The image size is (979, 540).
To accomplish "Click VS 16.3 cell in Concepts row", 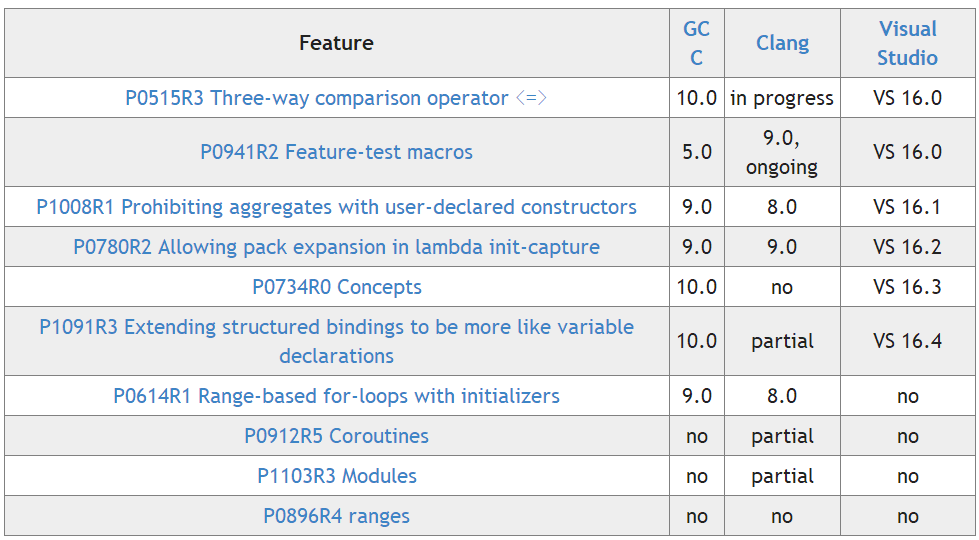I will tap(907, 287).
